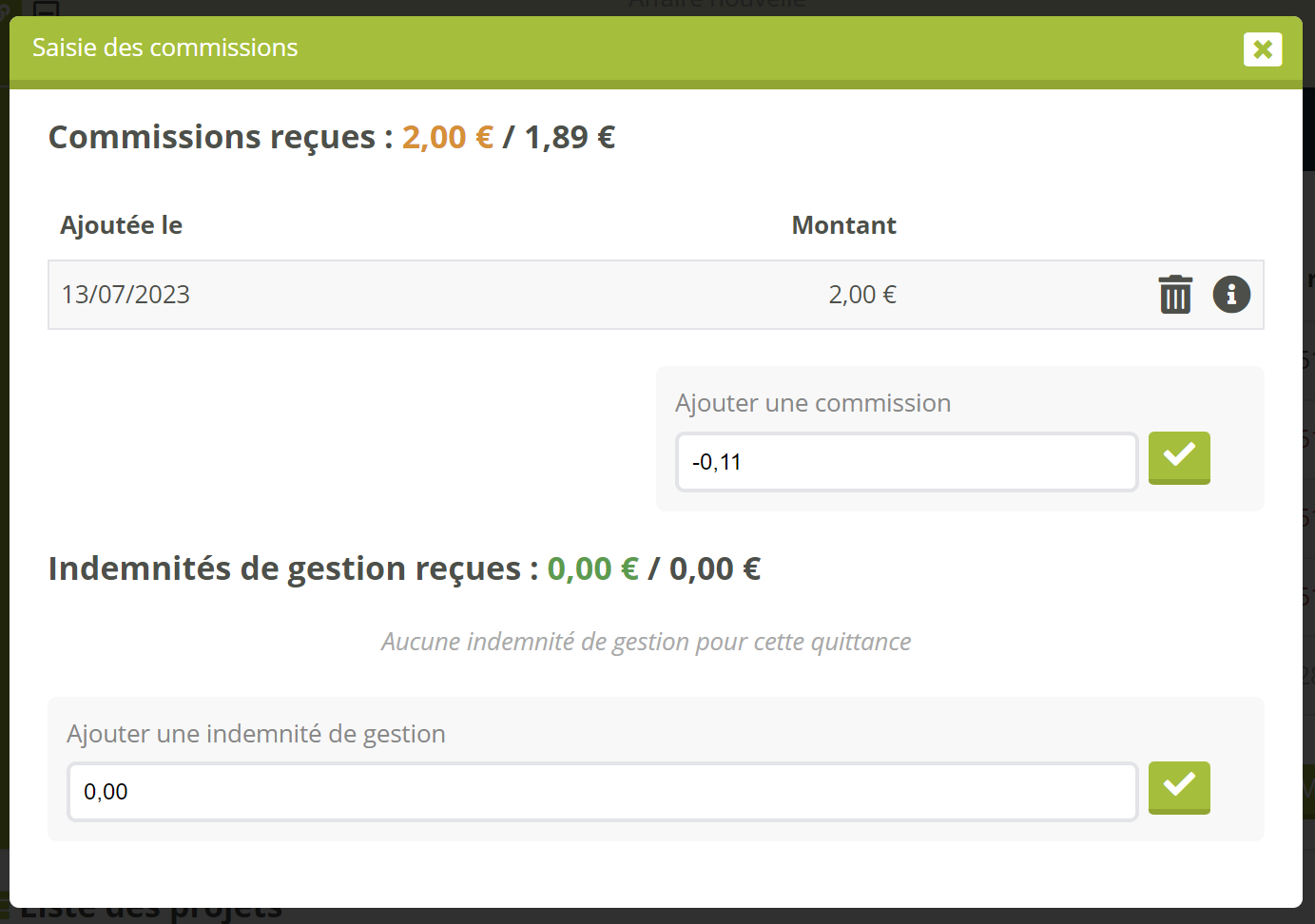Click the "Ajoutée le" column header
1315x924 pixels.
pos(121,225)
